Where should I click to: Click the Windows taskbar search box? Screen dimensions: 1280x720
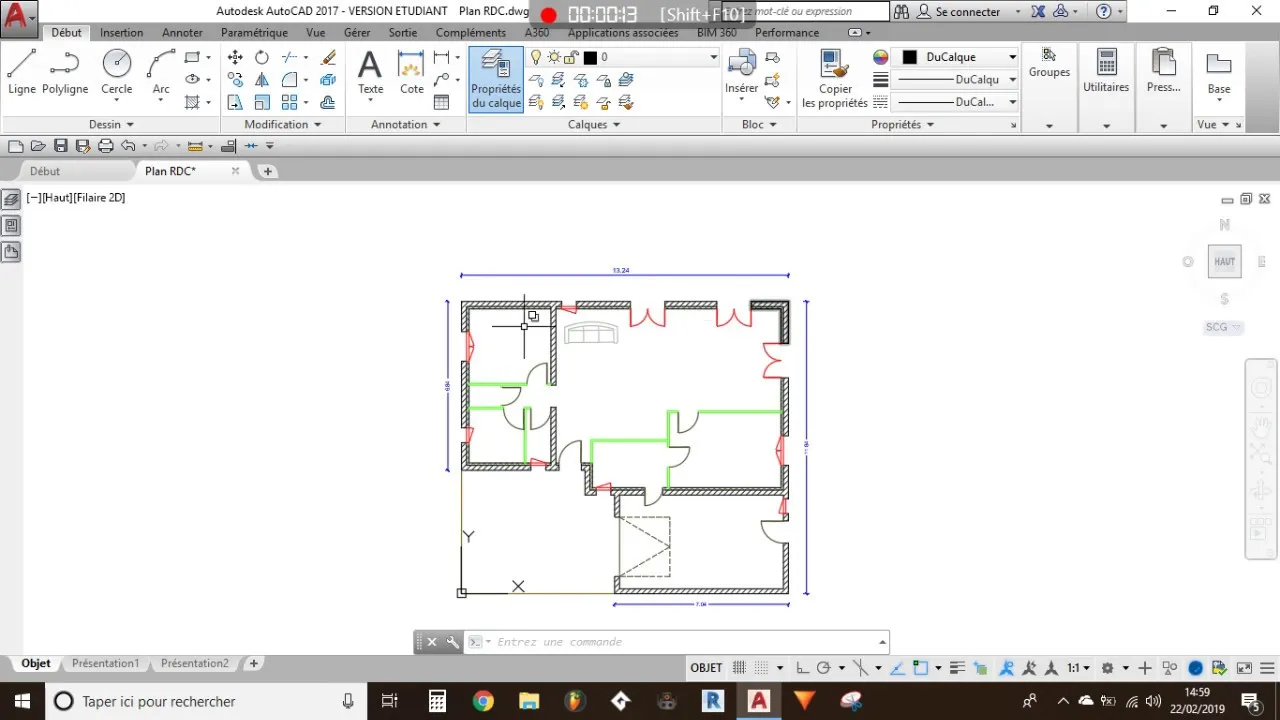click(206, 701)
